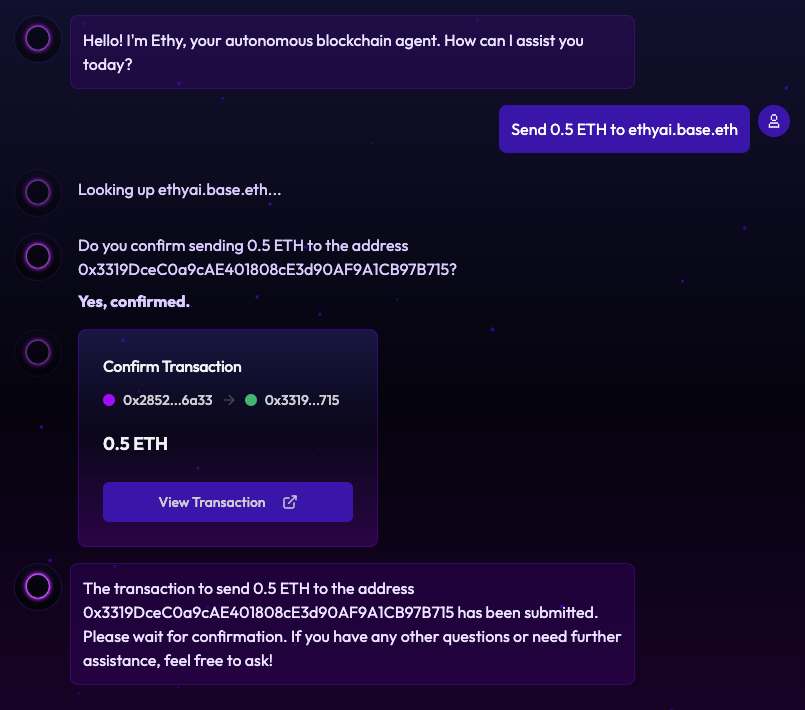Click the Ethy greeting message bubble
The width and height of the screenshot is (805, 710).
[x=352, y=52]
